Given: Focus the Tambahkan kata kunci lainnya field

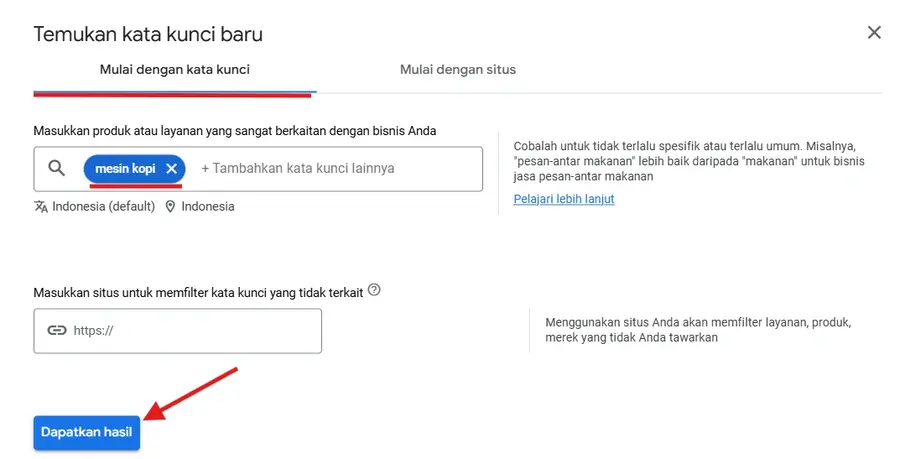Looking at the screenshot, I should [x=297, y=169].
